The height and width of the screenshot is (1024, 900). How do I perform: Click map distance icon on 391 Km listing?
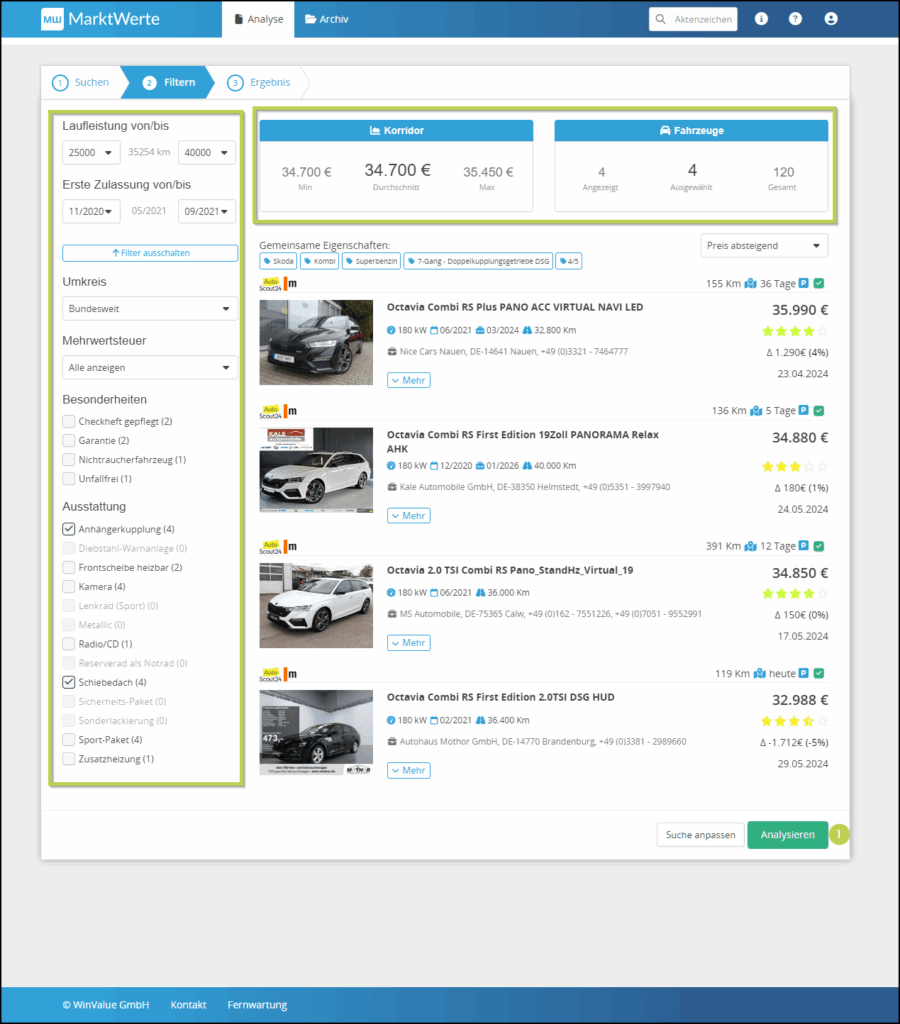(750, 546)
